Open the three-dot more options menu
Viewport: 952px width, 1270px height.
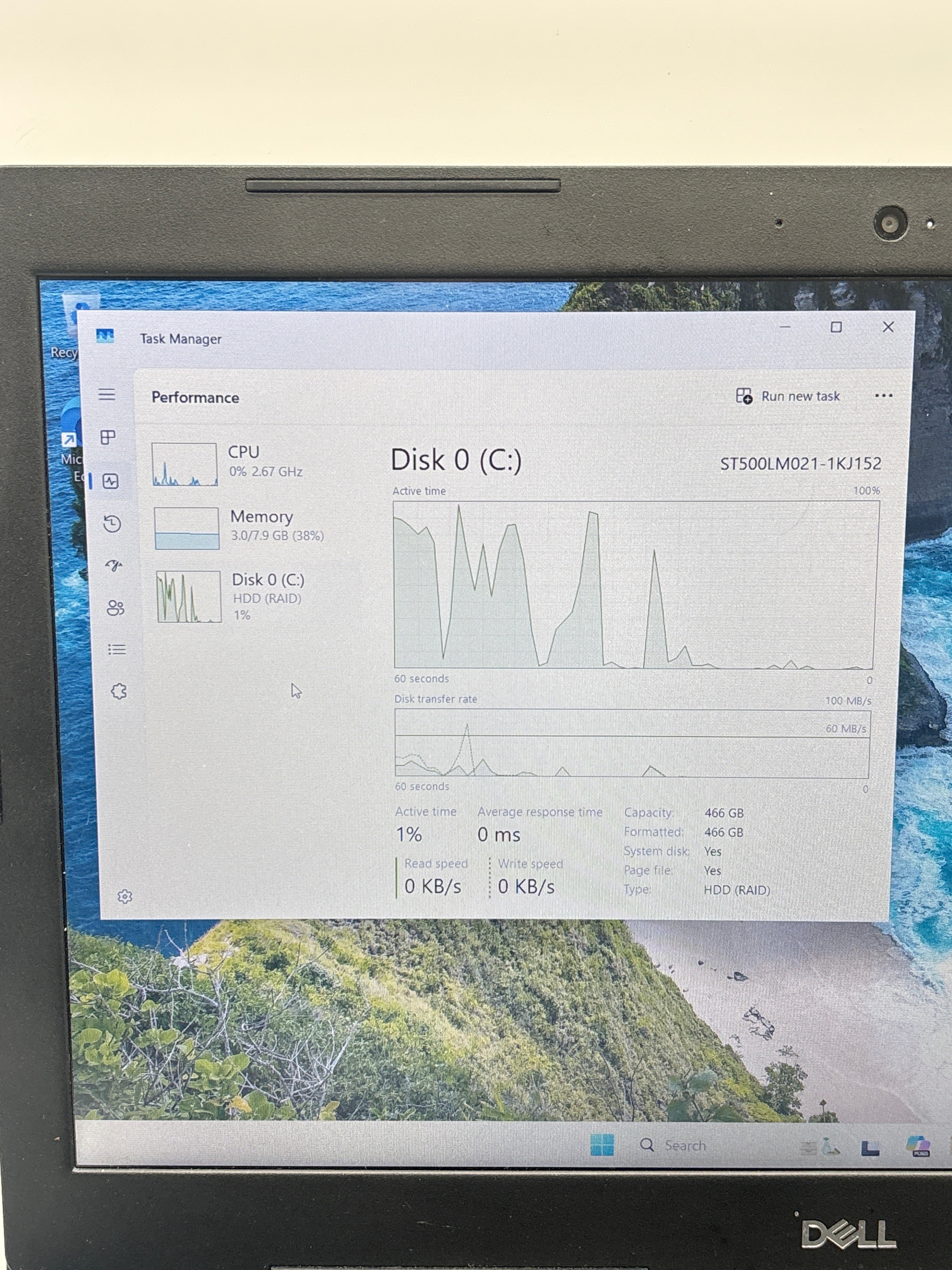(884, 396)
